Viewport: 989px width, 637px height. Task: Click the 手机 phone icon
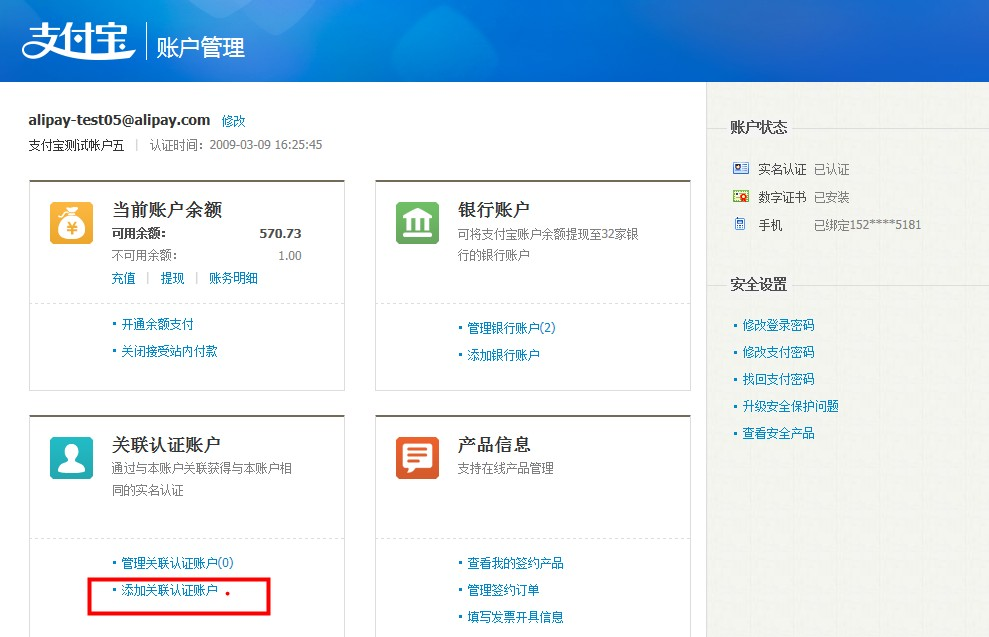740,224
